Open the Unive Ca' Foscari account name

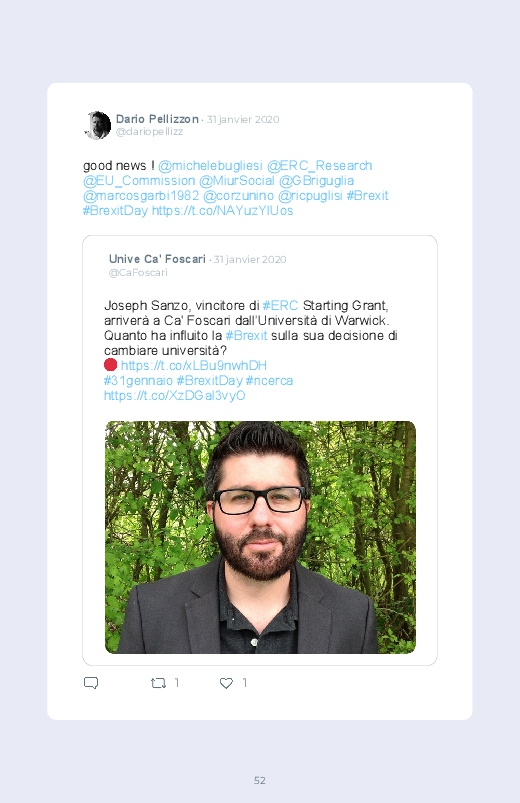[x=157, y=259]
